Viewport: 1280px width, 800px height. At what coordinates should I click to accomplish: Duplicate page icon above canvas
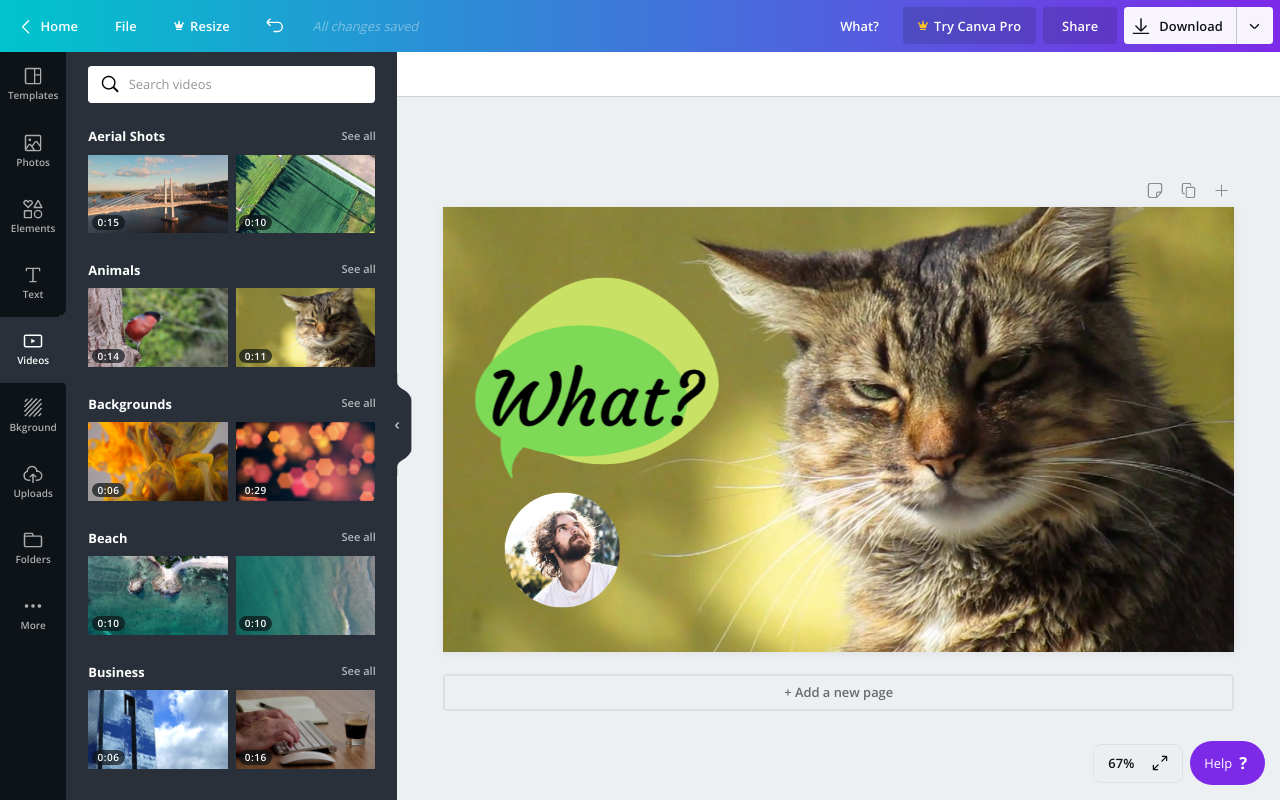coord(1188,190)
